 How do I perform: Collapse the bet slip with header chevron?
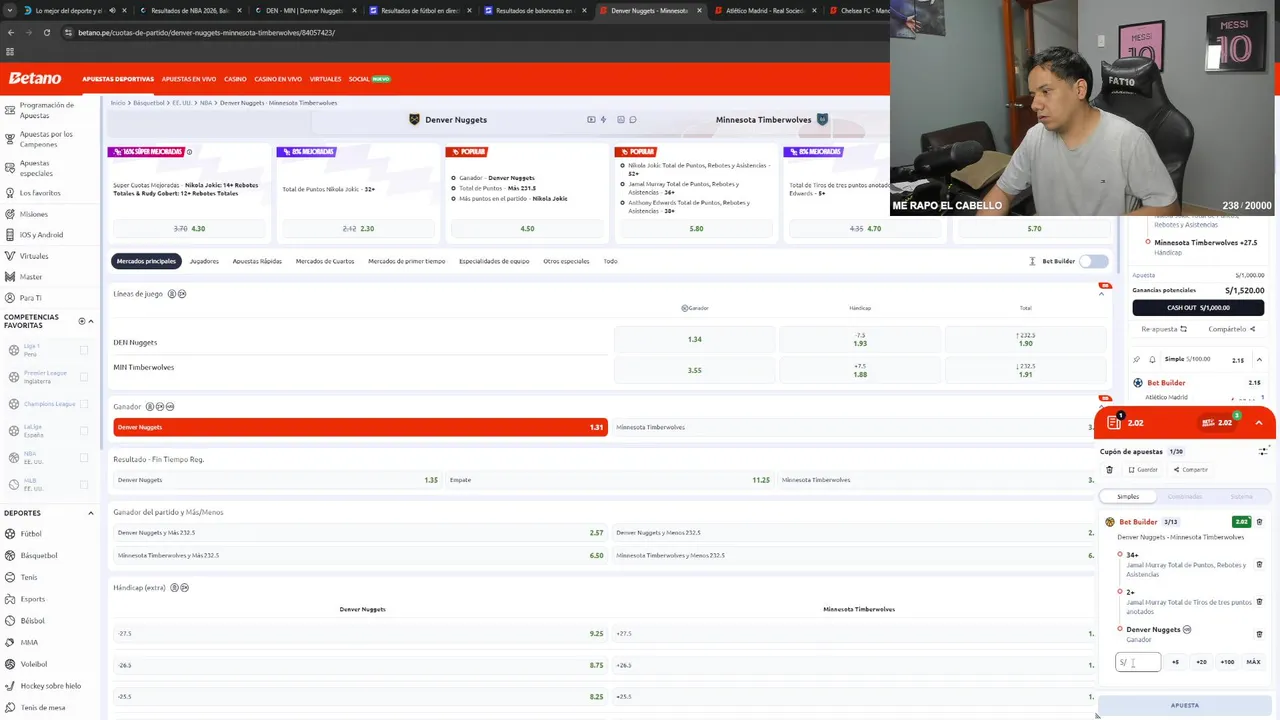[x=1259, y=423]
